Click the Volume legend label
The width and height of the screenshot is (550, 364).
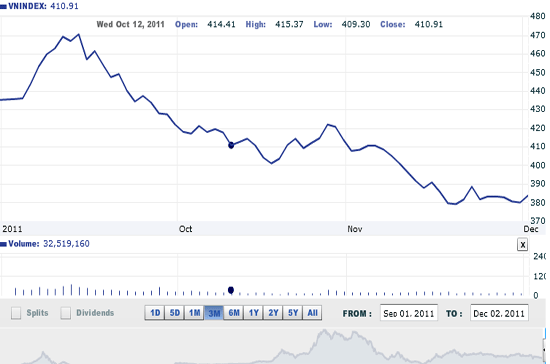[x=24, y=244]
